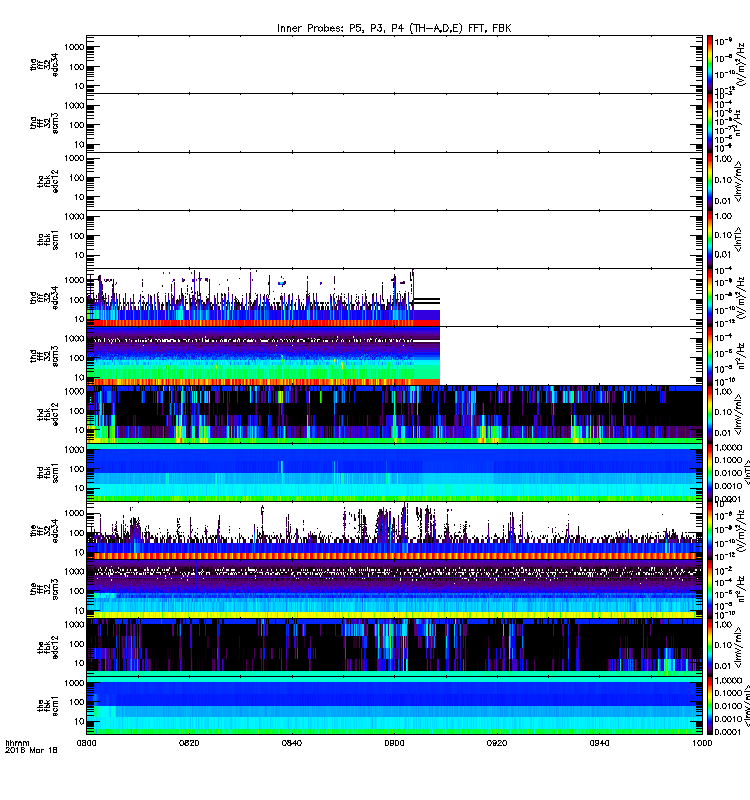Click the the fbk scm1 color bar
The height and width of the screenshot is (800, 750).
710,706
